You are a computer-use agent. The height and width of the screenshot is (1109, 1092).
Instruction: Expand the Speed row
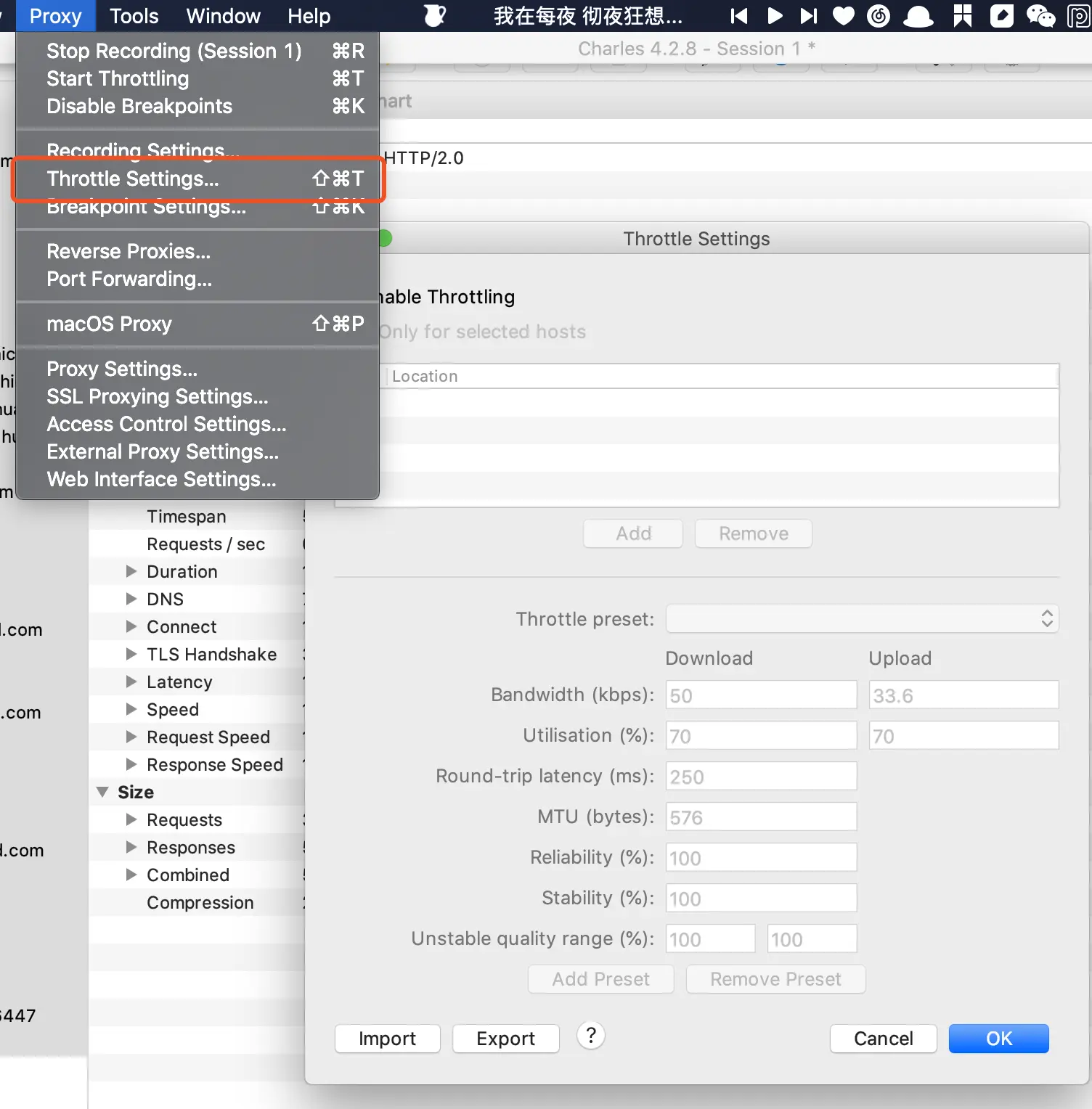131,709
